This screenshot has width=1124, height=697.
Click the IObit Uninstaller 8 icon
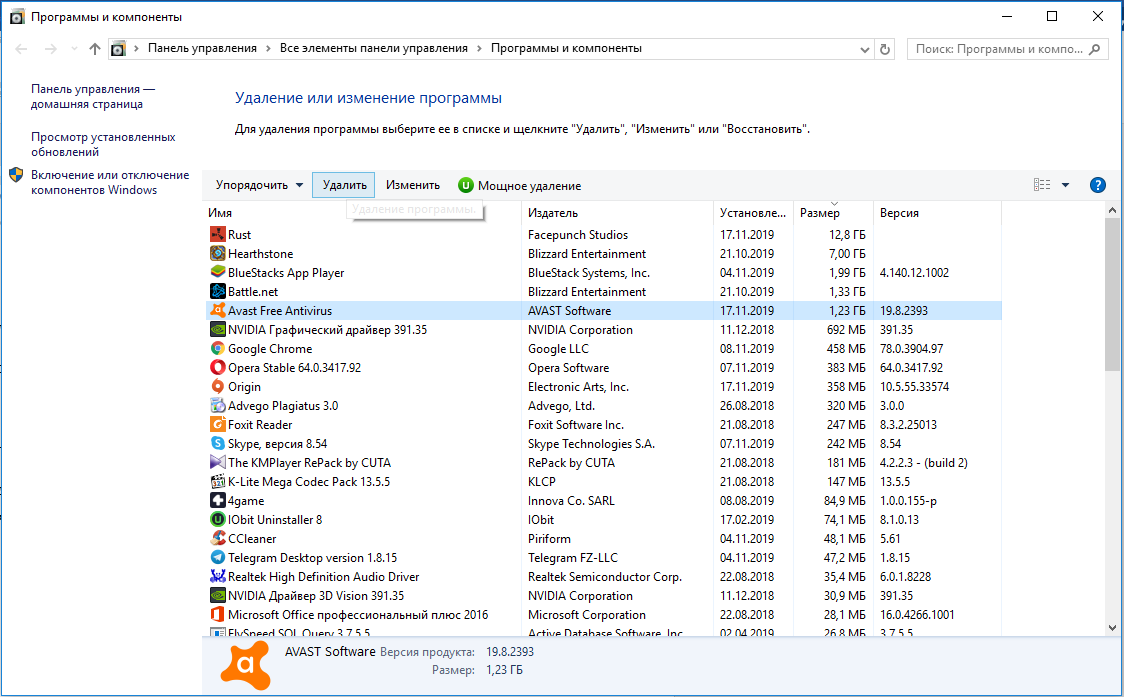[x=217, y=519]
